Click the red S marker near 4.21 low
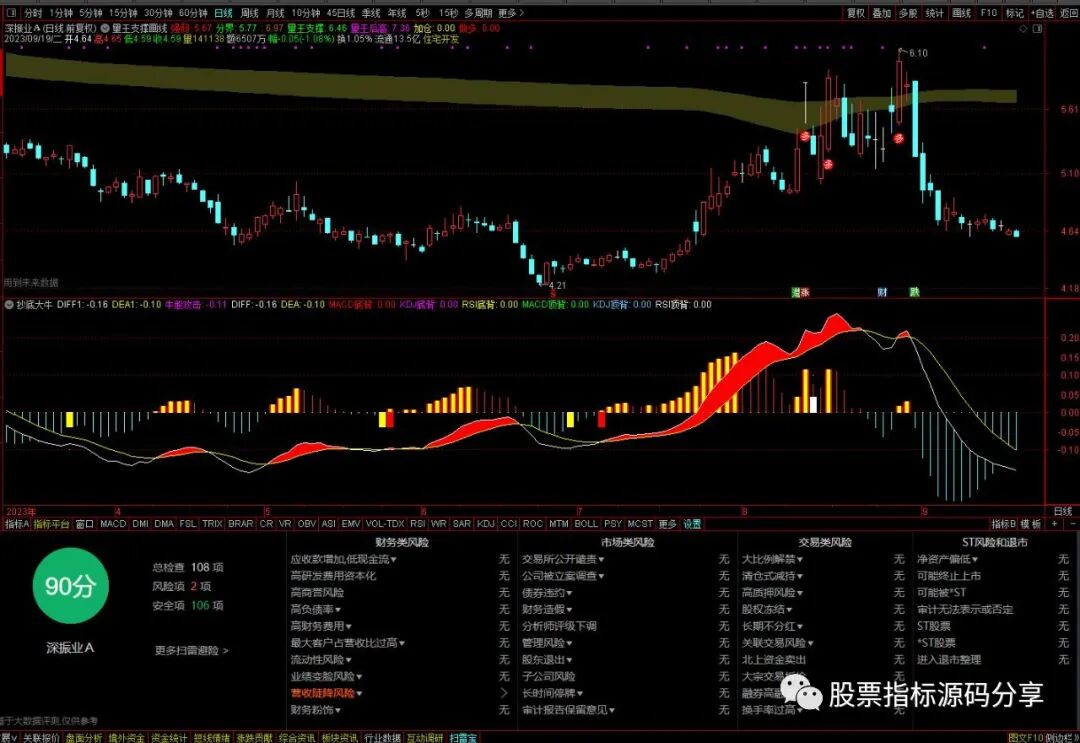 (x=552, y=294)
